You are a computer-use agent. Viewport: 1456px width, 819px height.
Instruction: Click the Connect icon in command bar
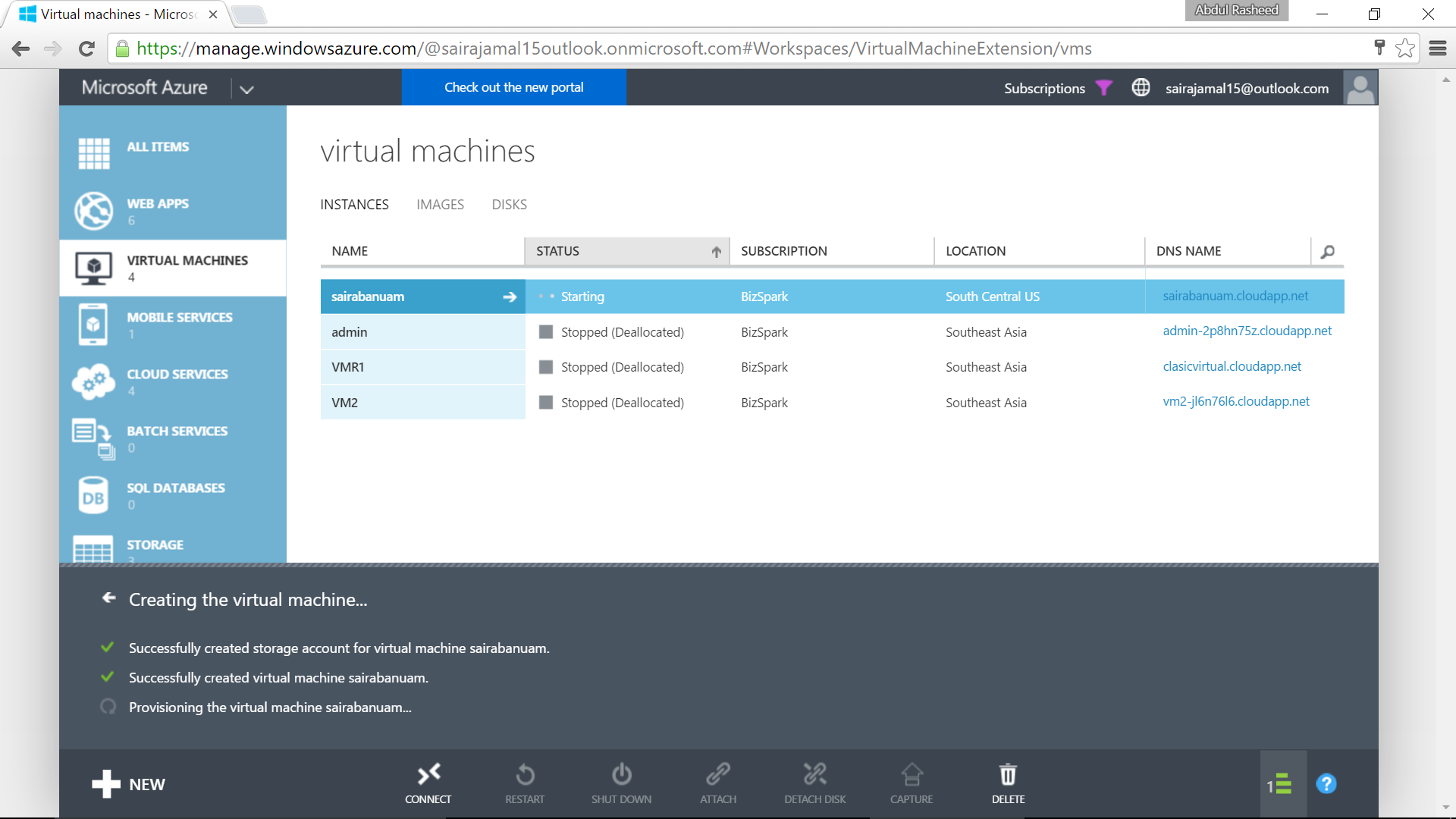point(428,774)
